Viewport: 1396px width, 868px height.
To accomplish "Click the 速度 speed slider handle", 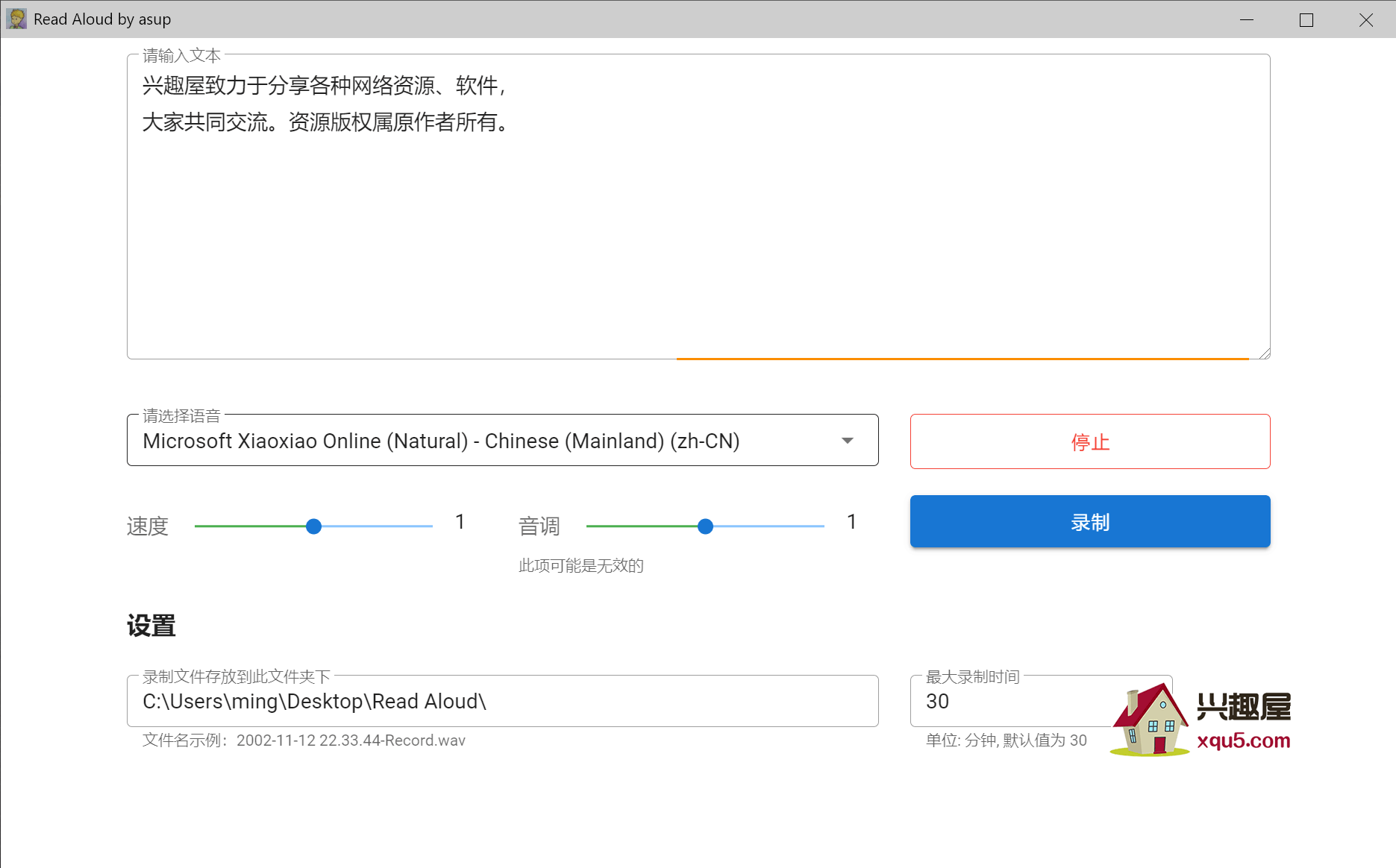I will pyautogui.click(x=314, y=526).
